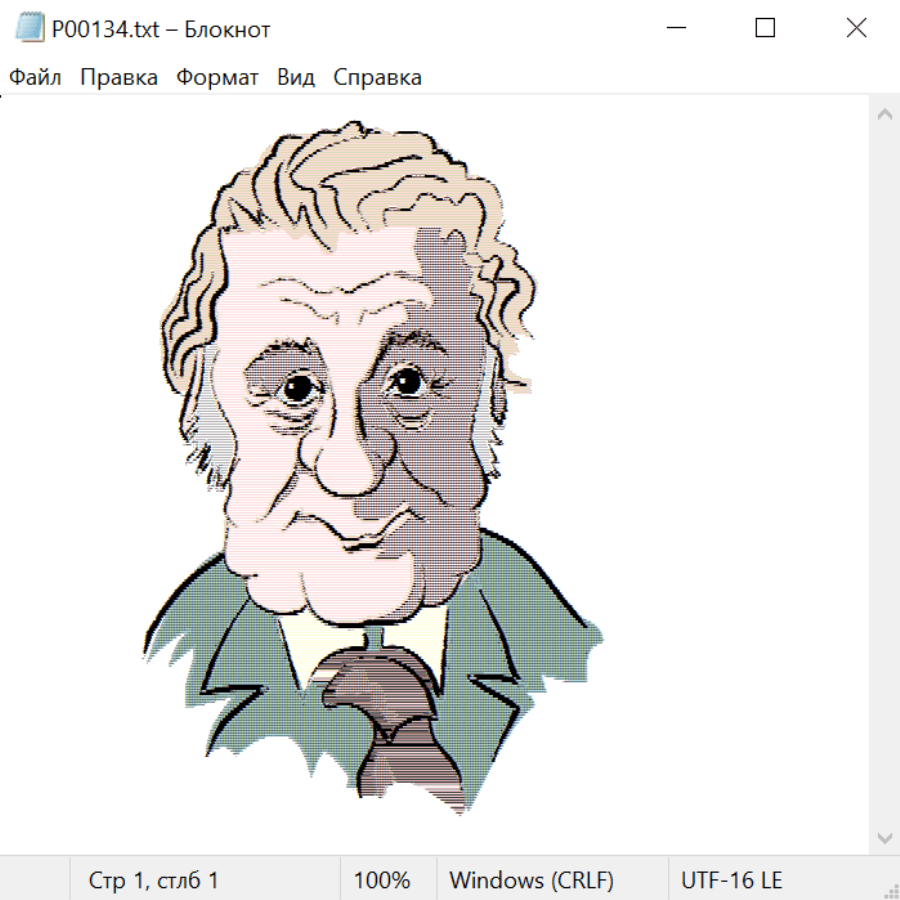Open the Файл menu
900x900 pixels.
point(35,78)
